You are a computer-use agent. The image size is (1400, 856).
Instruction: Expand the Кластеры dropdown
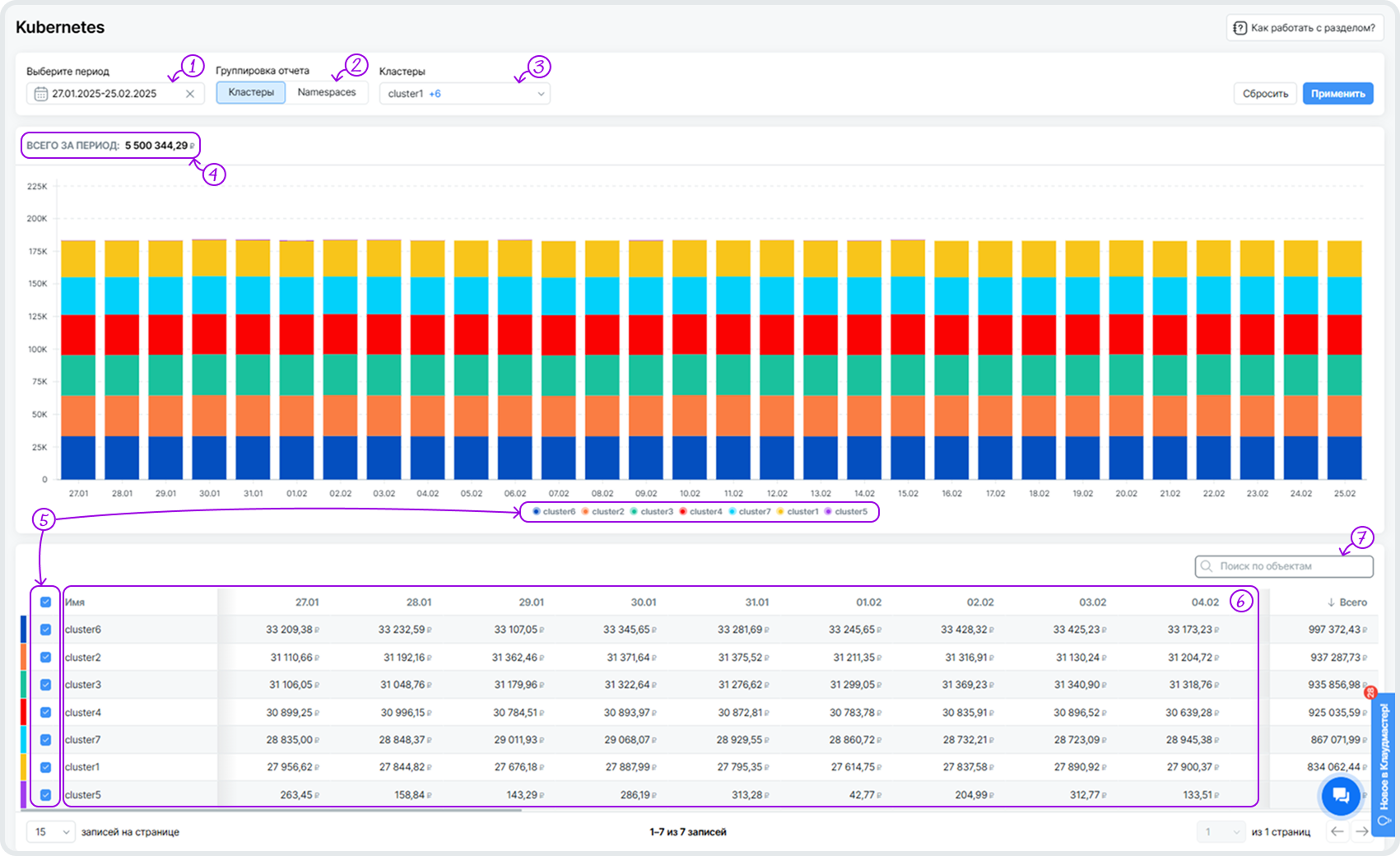click(x=464, y=94)
